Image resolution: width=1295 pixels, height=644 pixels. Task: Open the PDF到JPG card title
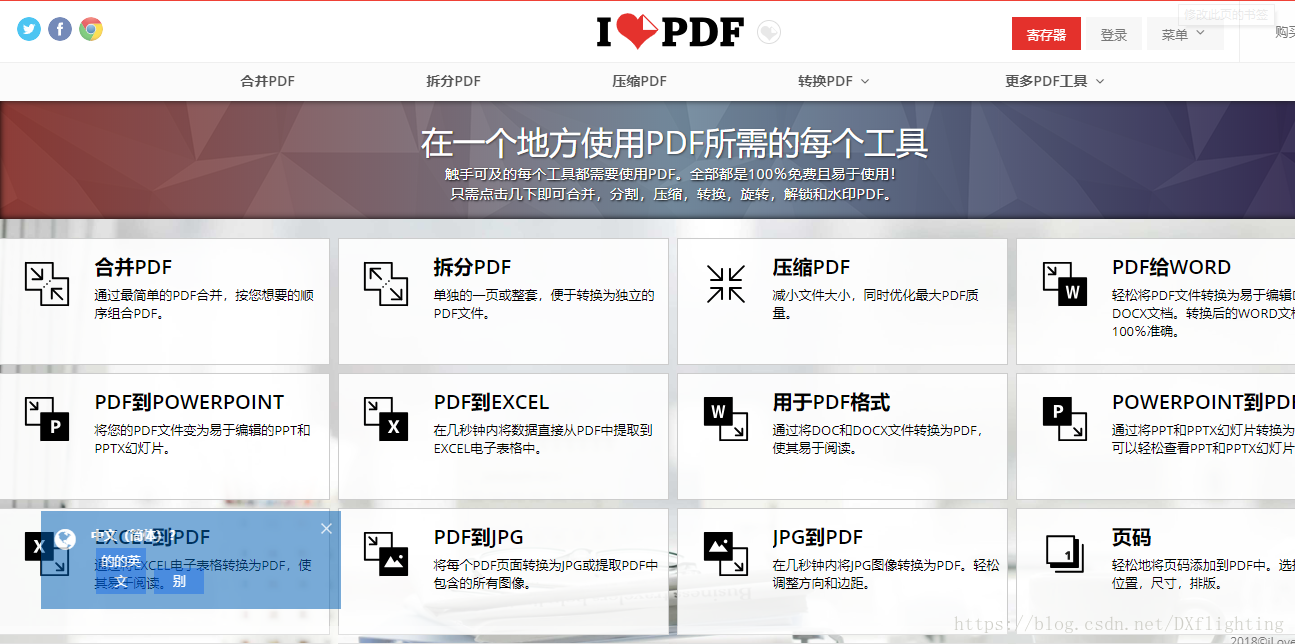478,537
